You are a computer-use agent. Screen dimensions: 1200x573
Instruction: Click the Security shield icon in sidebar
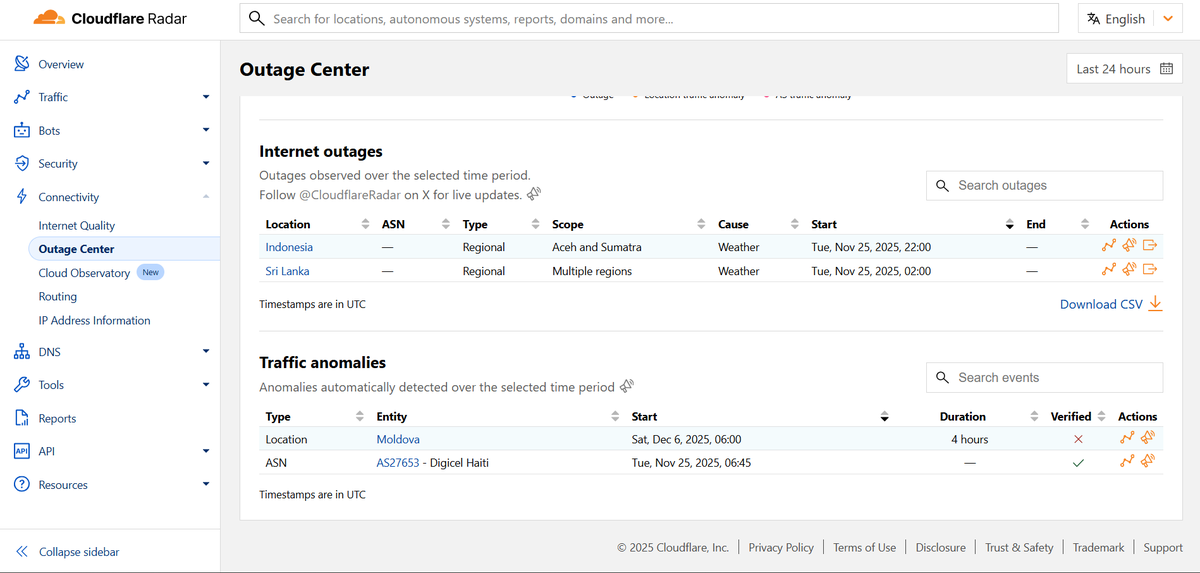(22, 163)
